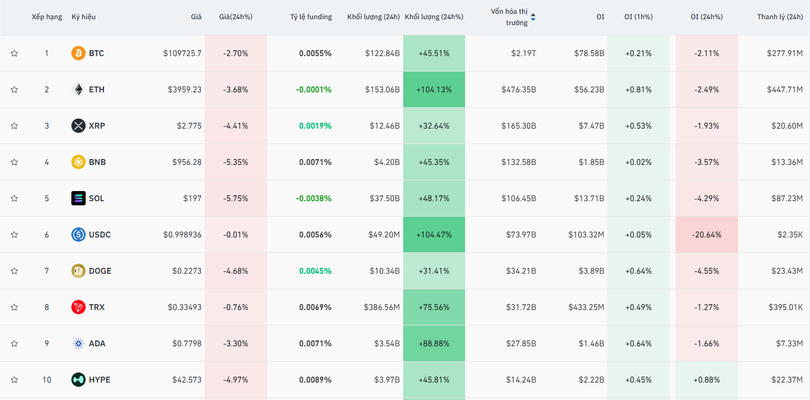Viewport: 810px width, 400px height.
Task: Sort table by Giá column header
Action: pyautogui.click(x=195, y=17)
